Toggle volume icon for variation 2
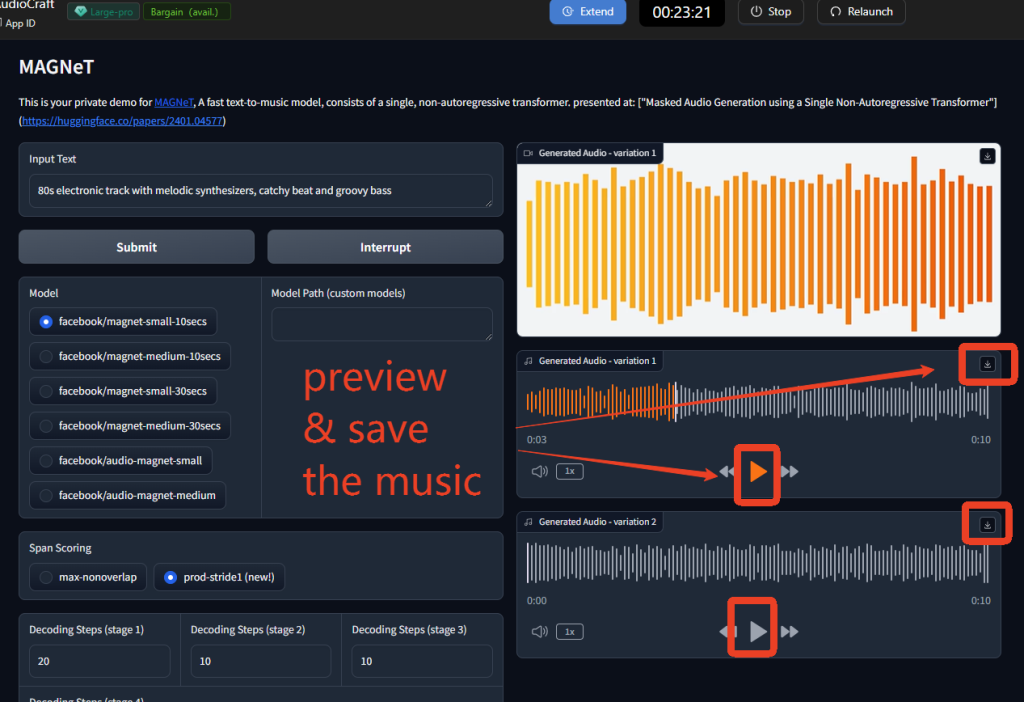This screenshot has height=702, width=1024. click(539, 631)
